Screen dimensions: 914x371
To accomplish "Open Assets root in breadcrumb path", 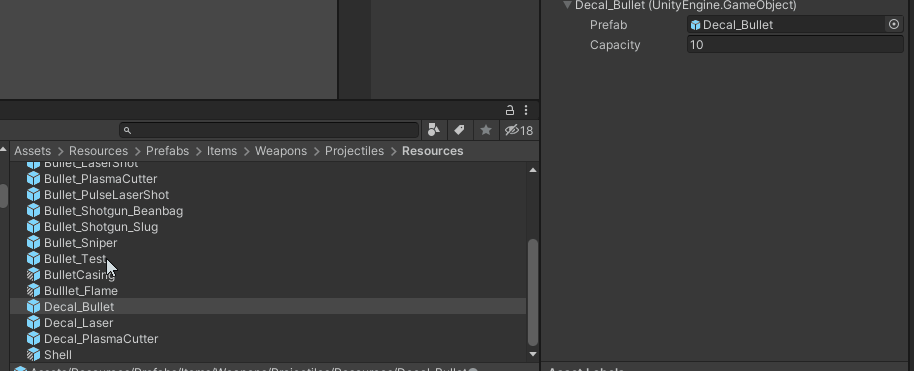I will click(33, 151).
